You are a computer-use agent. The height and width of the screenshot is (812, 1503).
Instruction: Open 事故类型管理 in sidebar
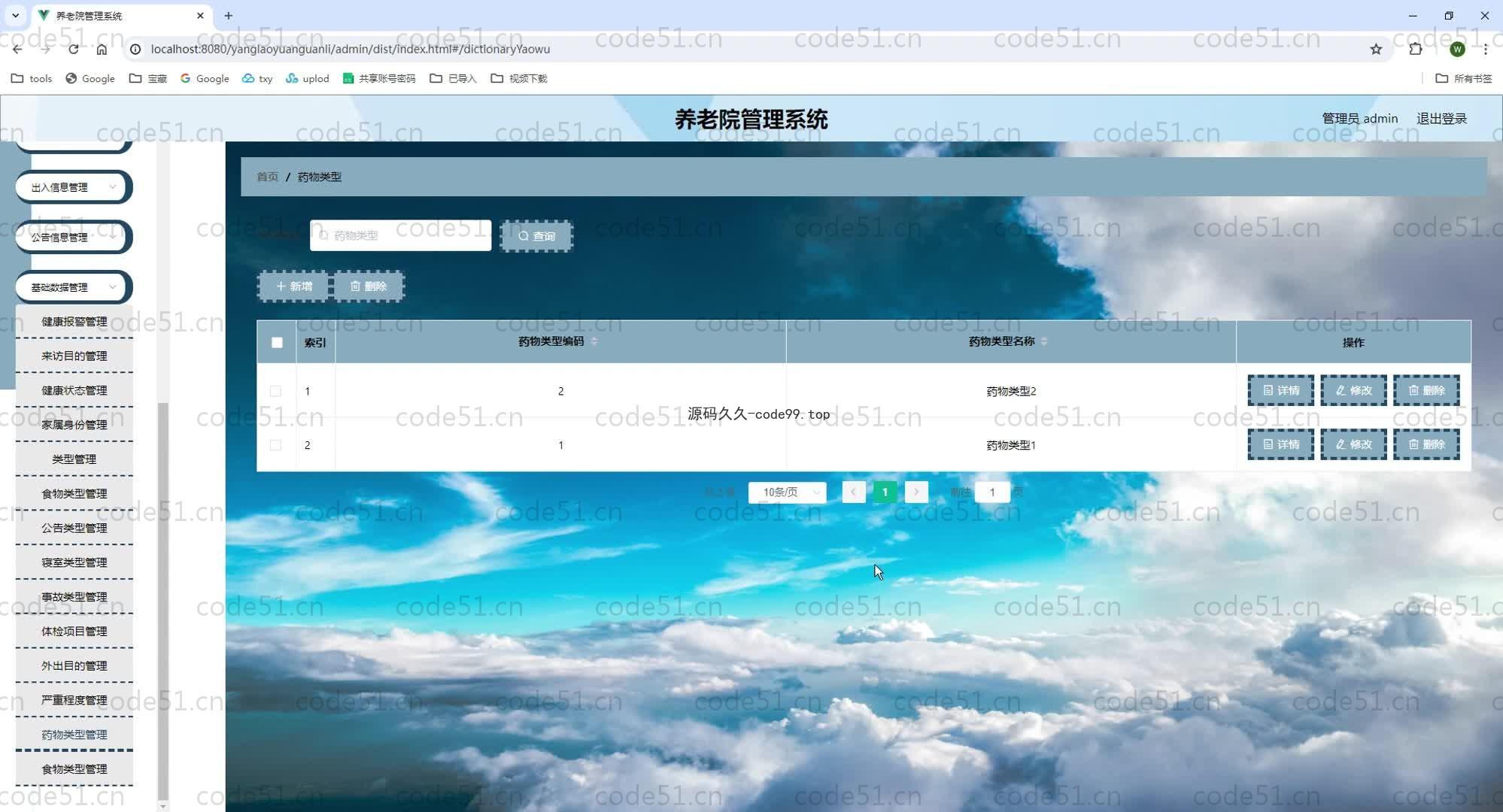click(74, 597)
